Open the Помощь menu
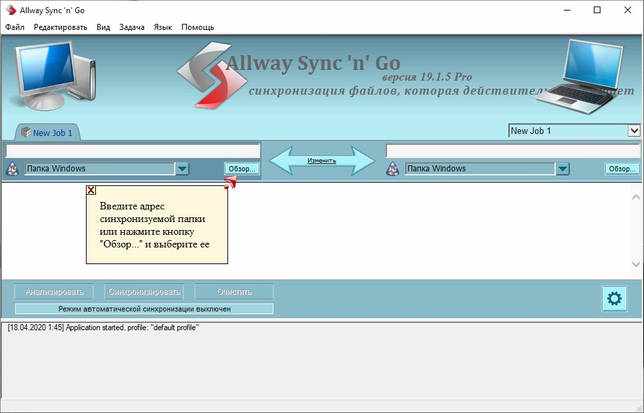This screenshot has width=644, height=413. 198,27
